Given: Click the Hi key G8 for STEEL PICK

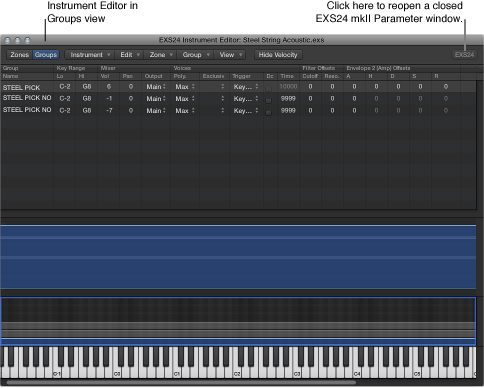Looking at the screenshot, I should 87,87.
